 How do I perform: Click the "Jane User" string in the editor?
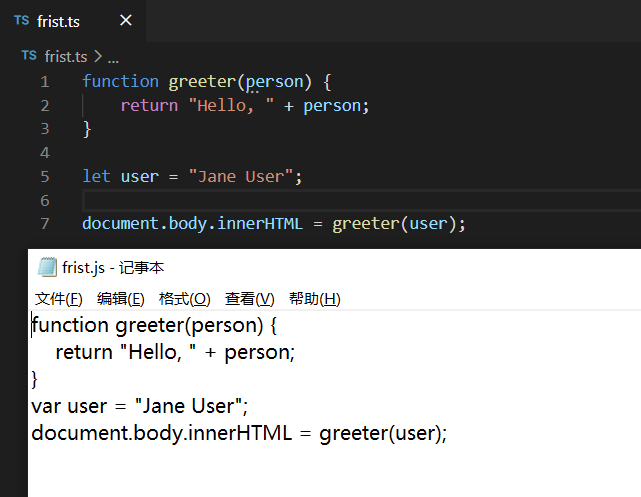(241, 176)
